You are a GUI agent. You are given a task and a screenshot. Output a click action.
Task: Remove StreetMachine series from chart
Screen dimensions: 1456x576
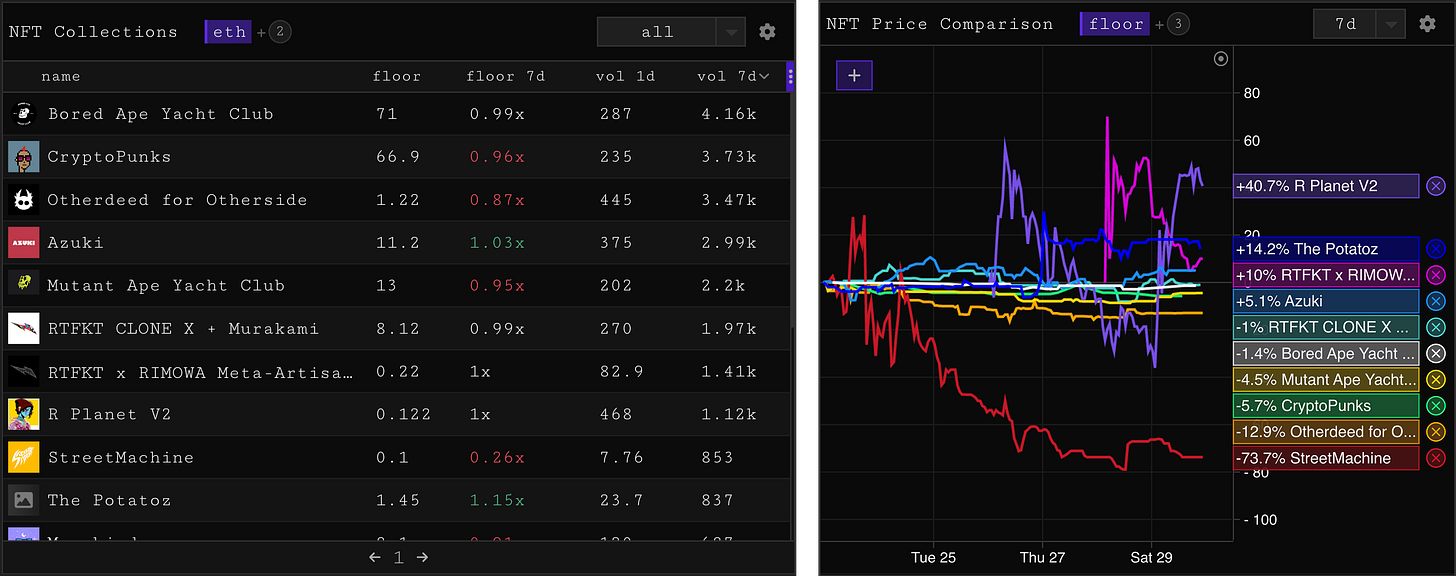tap(1436, 458)
